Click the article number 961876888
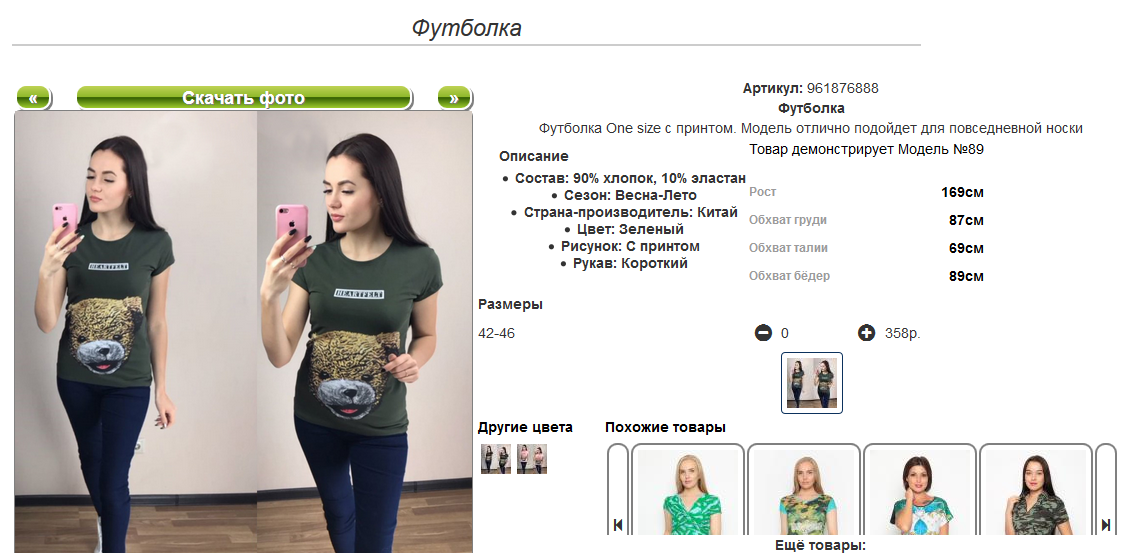The height and width of the screenshot is (553, 1125). [842, 89]
